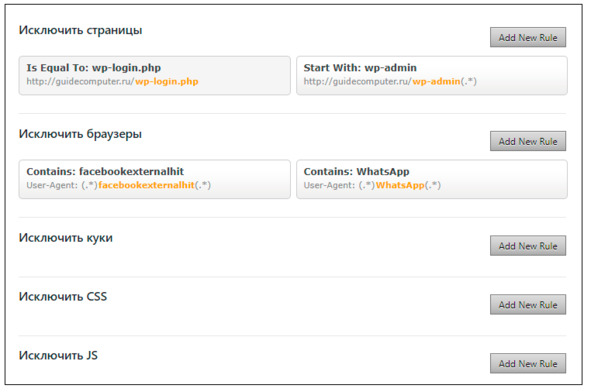591x392 pixels.
Task: Add a new rule for Исключить браузеры
Action: coord(528,141)
